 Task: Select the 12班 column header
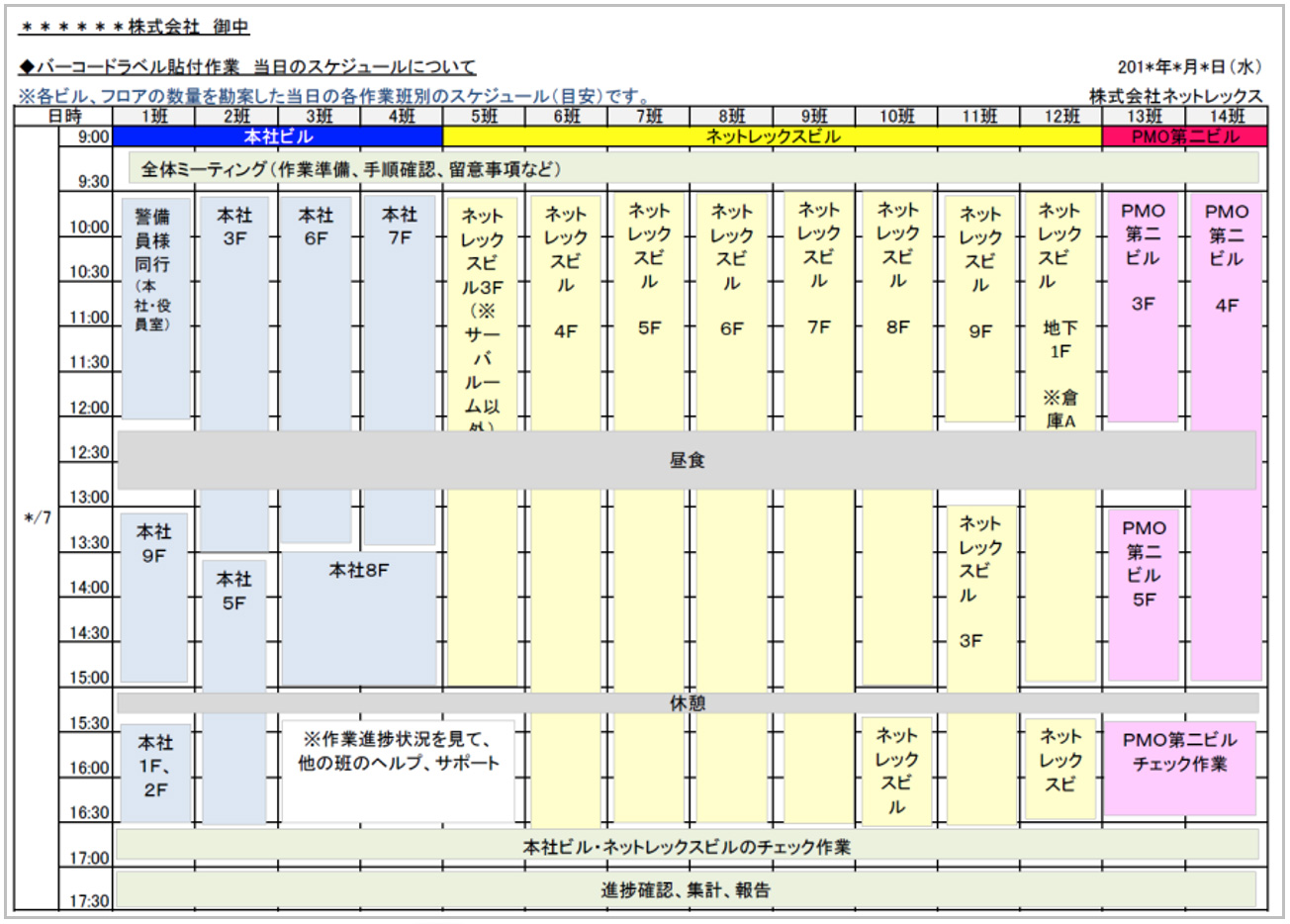click(1060, 117)
